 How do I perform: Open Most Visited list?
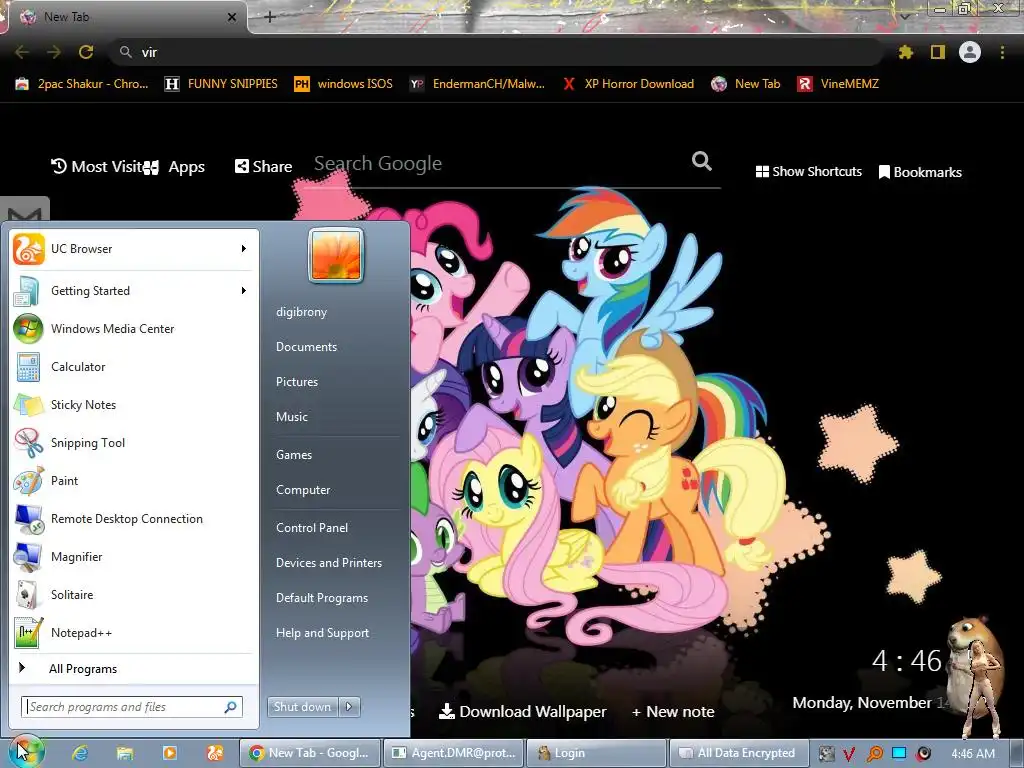click(x=98, y=167)
